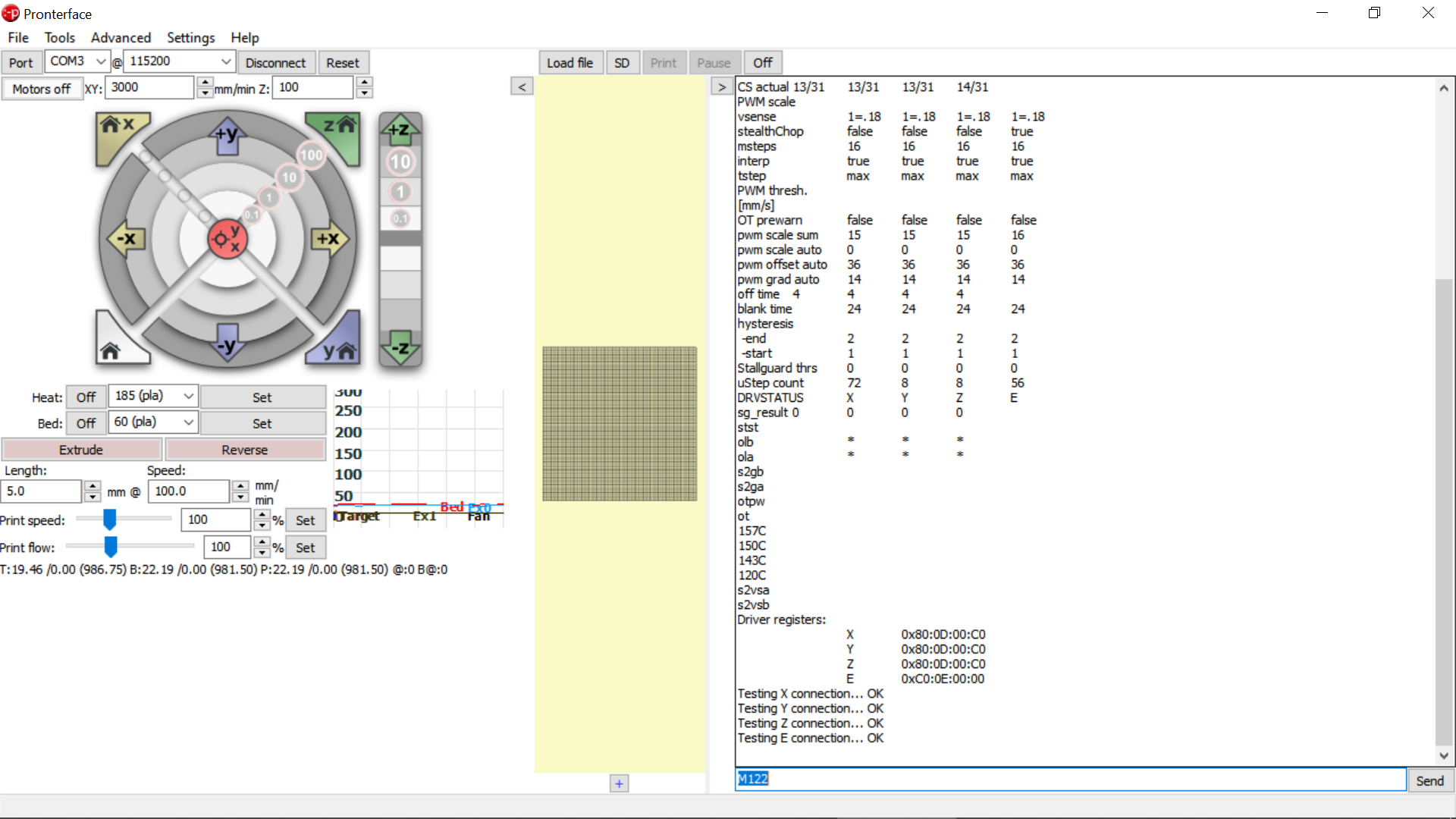The height and width of the screenshot is (819, 1456).
Task: Toggle Bed heater Off button
Action: click(x=86, y=423)
